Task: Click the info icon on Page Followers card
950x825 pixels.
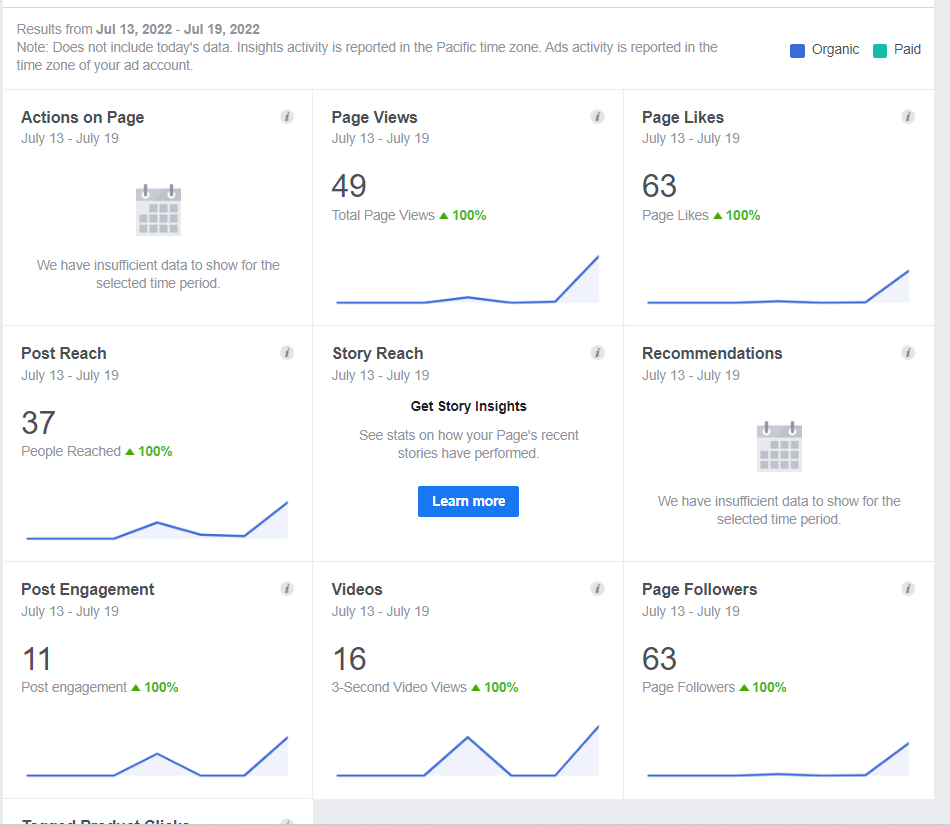Action: tap(908, 589)
